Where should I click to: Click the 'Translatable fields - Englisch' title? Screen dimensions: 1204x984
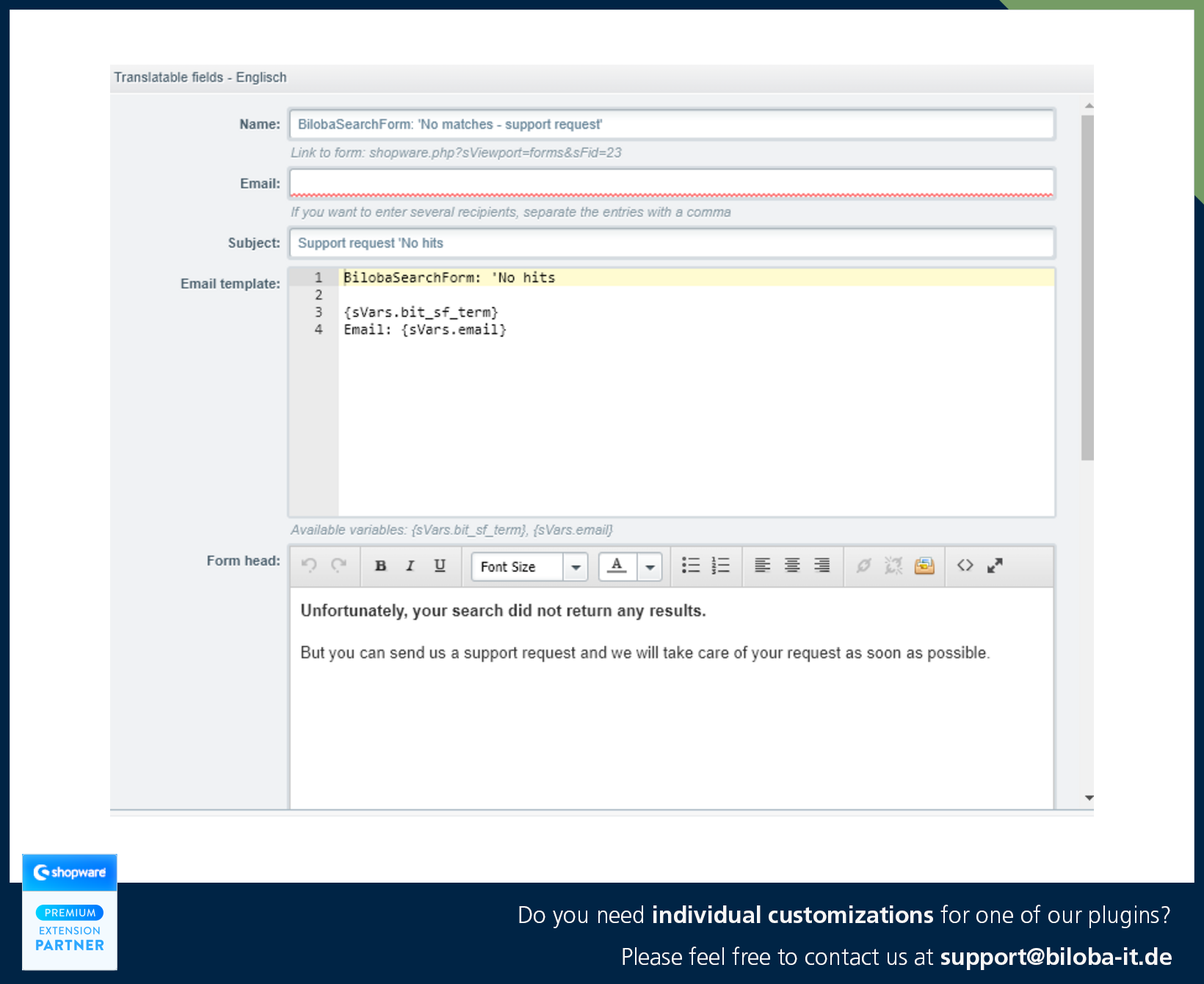click(200, 77)
